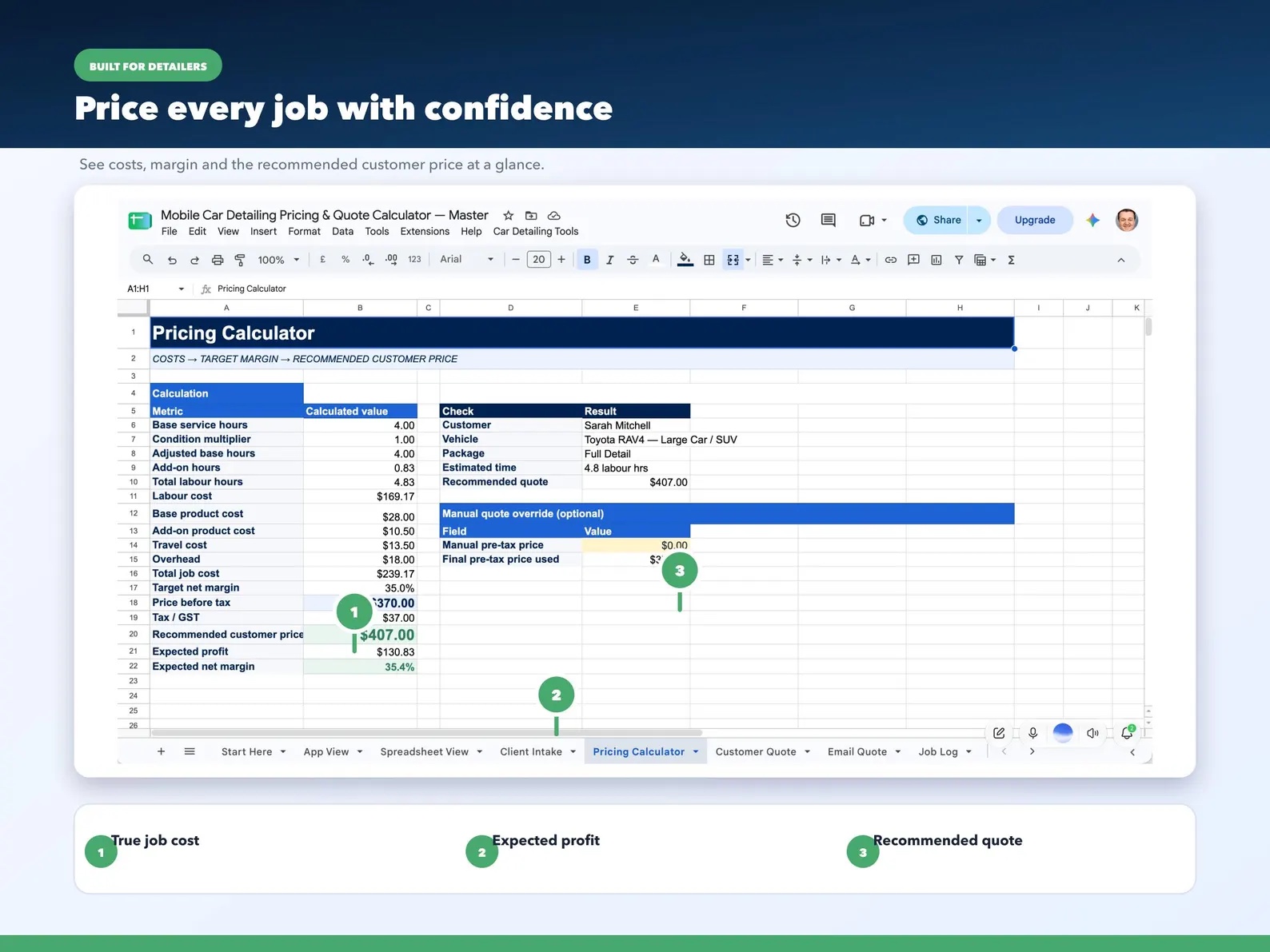Add a comment with the toolbar comment icon
Image resolution: width=1270 pixels, height=952 pixels.
(x=913, y=260)
